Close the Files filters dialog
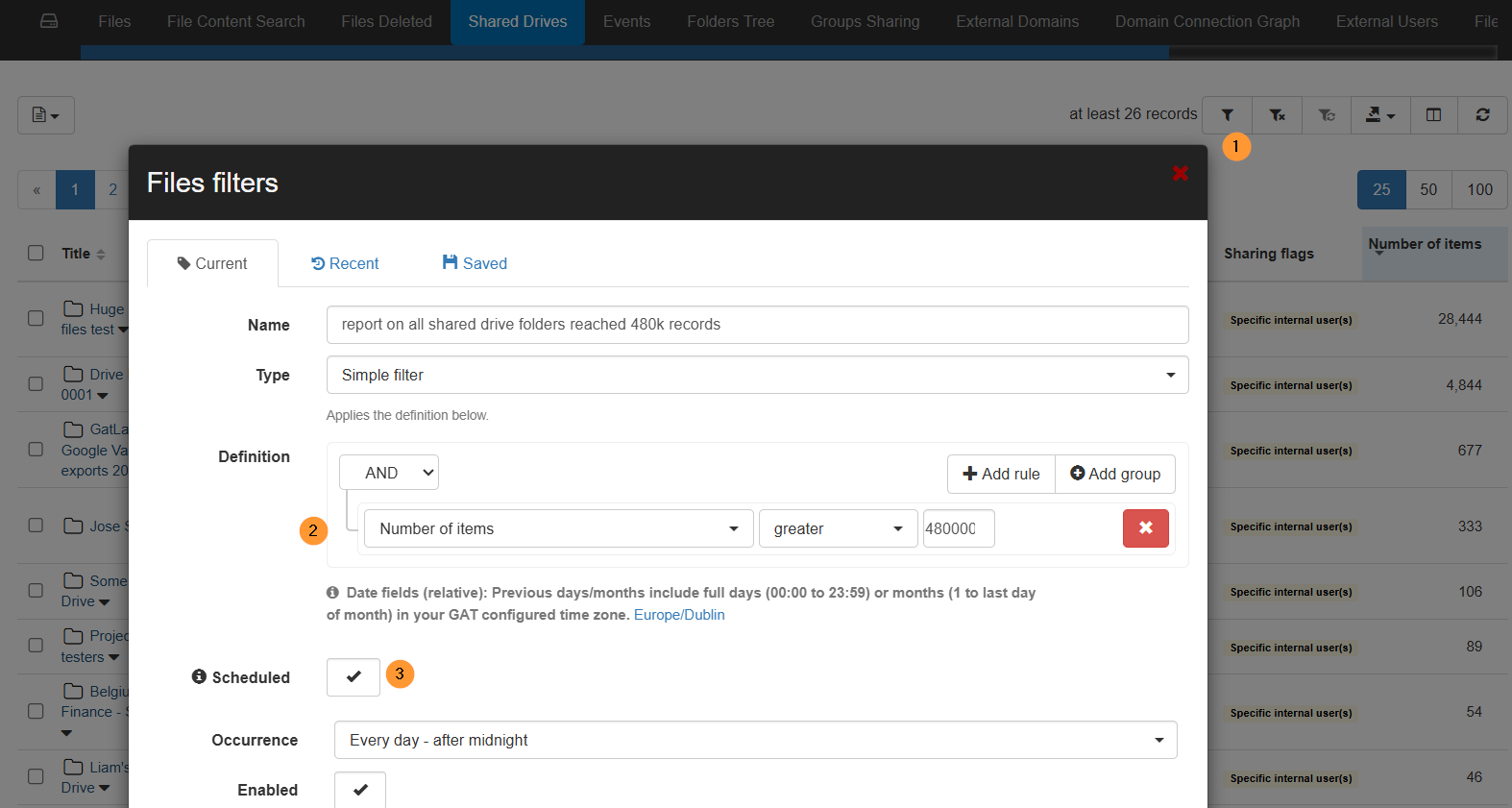This screenshot has height=808, width=1512. pos(1181,173)
